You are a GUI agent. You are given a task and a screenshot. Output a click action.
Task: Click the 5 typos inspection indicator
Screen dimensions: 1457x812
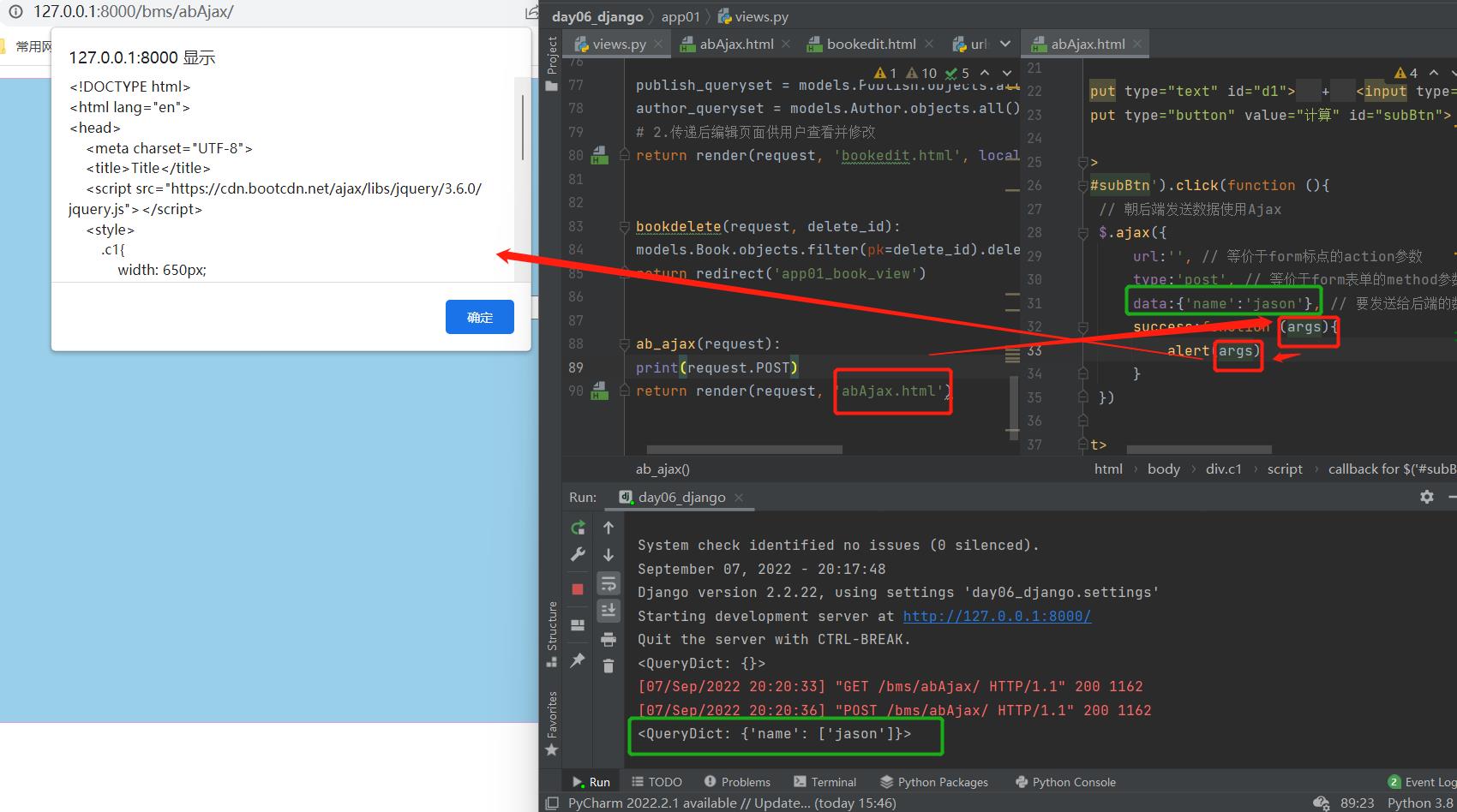coord(957,73)
